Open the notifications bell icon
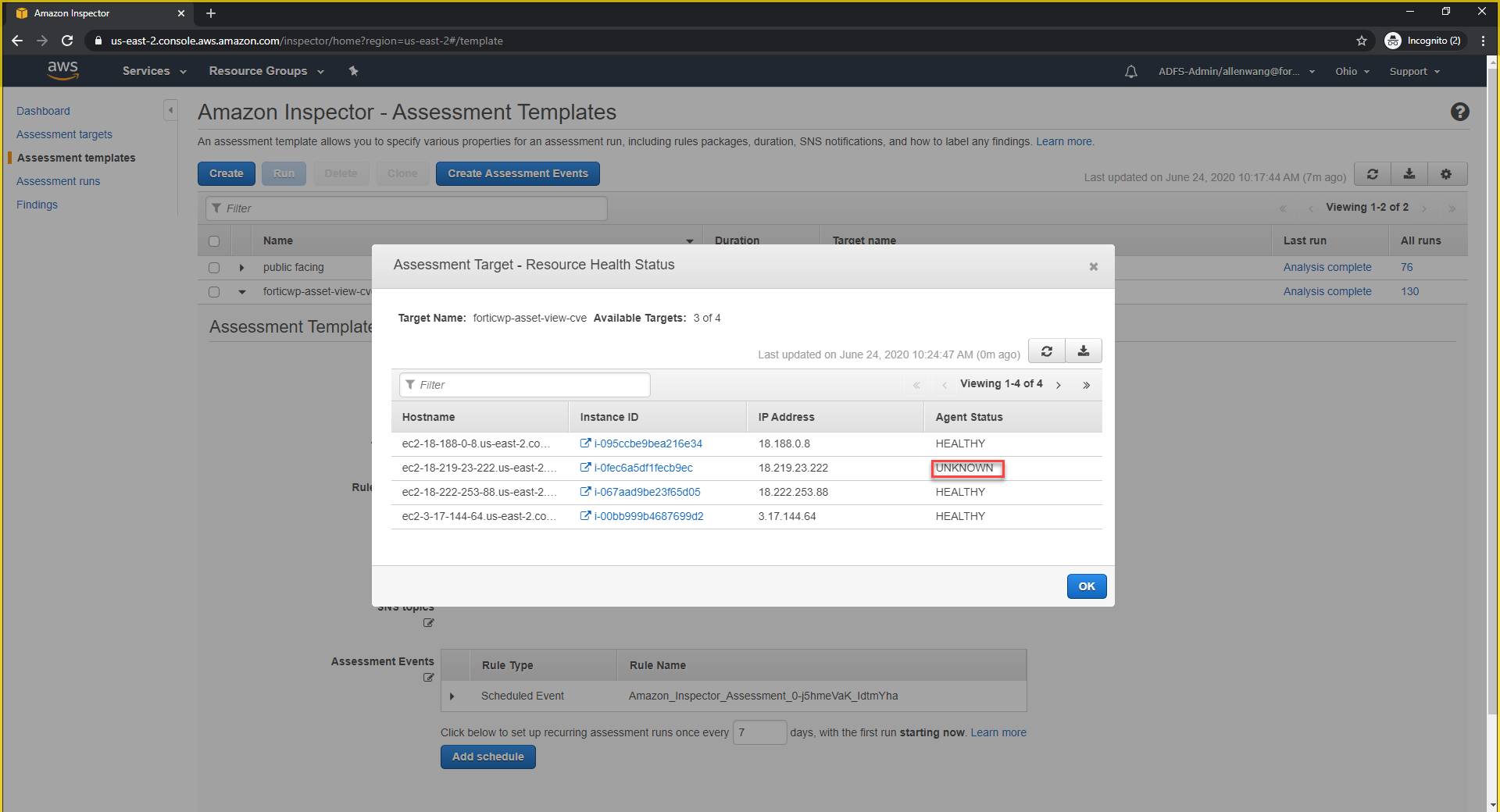Viewport: 1500px width, 812px height. tap(1130, 72)
